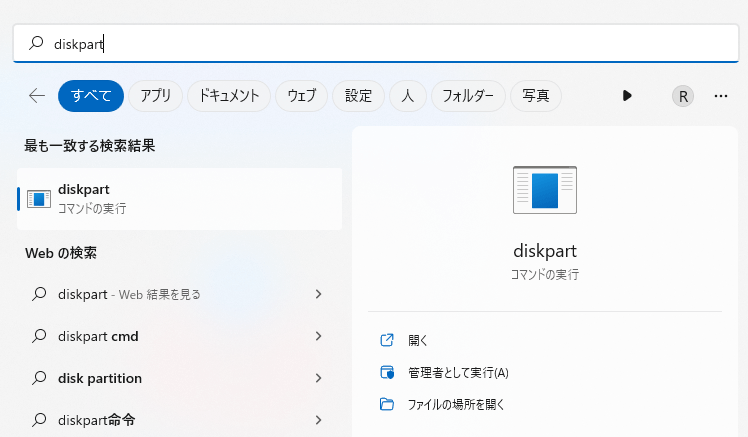Open the three-dot more options menu

point(721,96)
